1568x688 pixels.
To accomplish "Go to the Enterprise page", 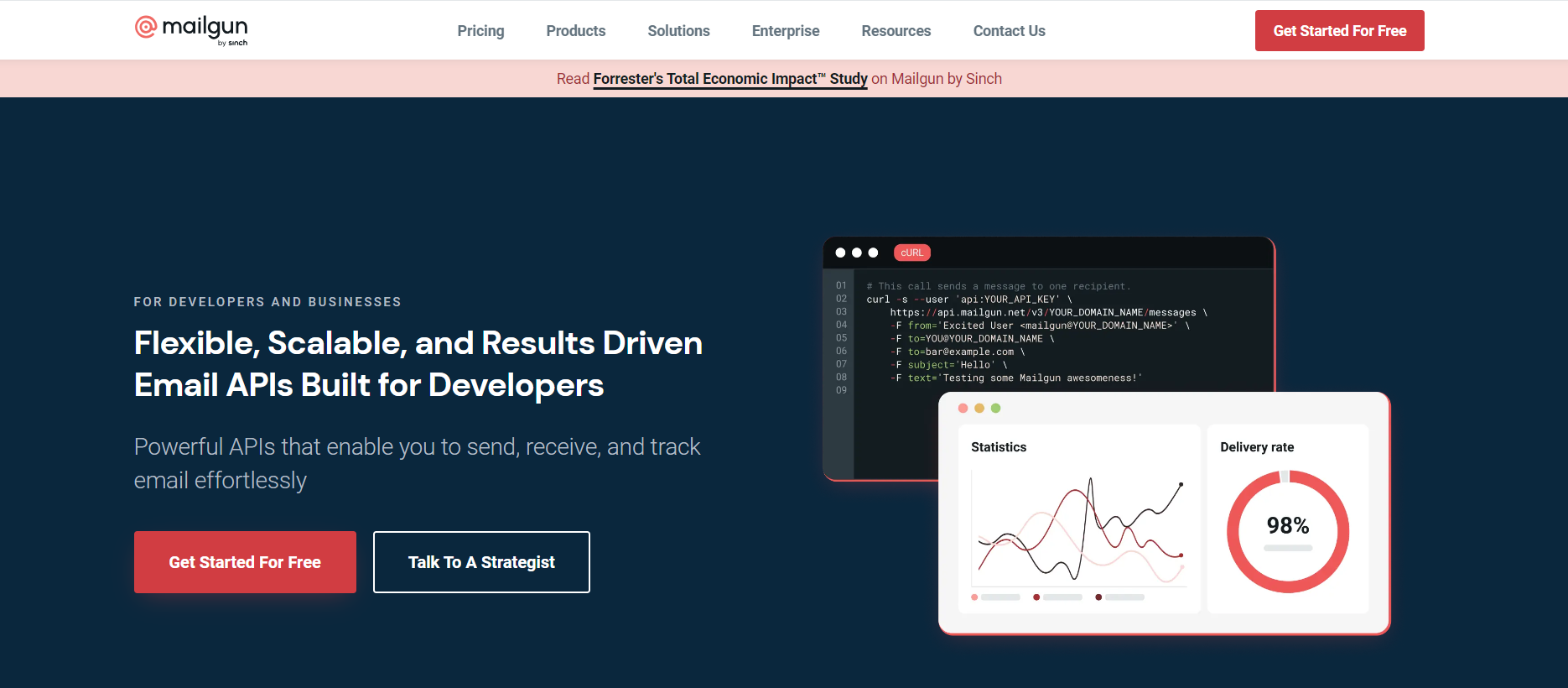I will pos(786,31).
